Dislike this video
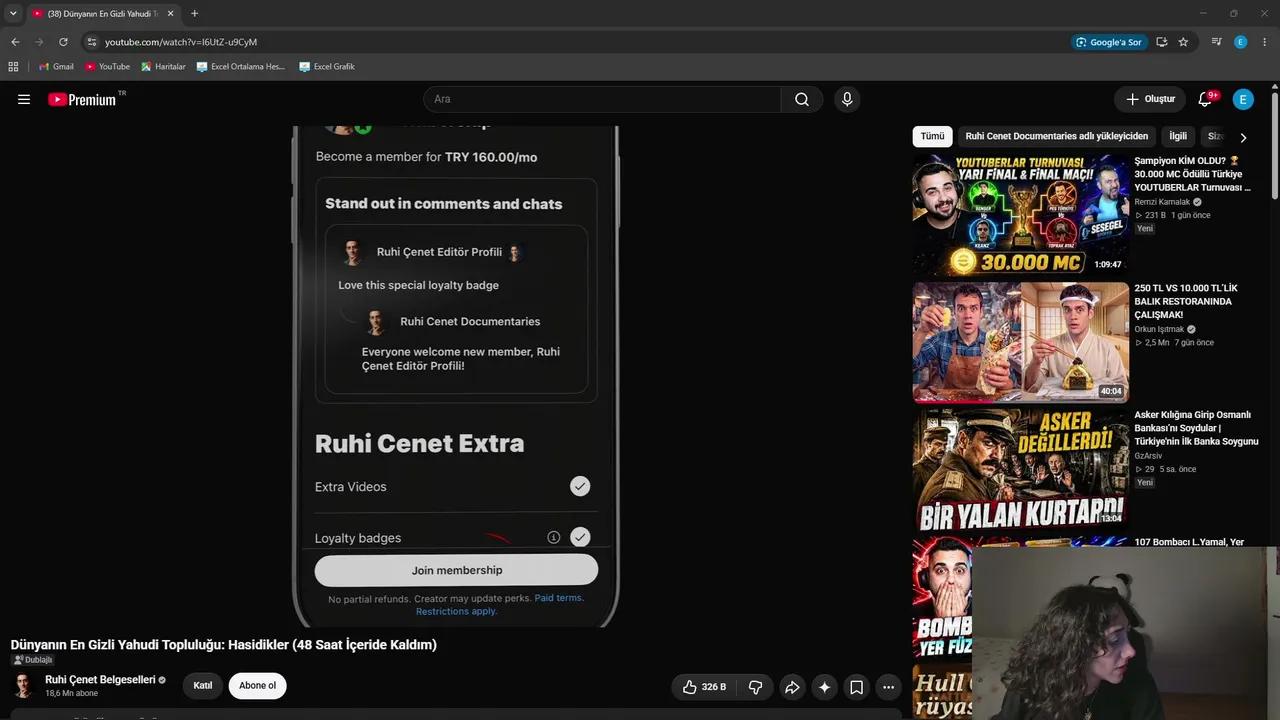The width and height of the screenshot is (1280, 720). 756,687
